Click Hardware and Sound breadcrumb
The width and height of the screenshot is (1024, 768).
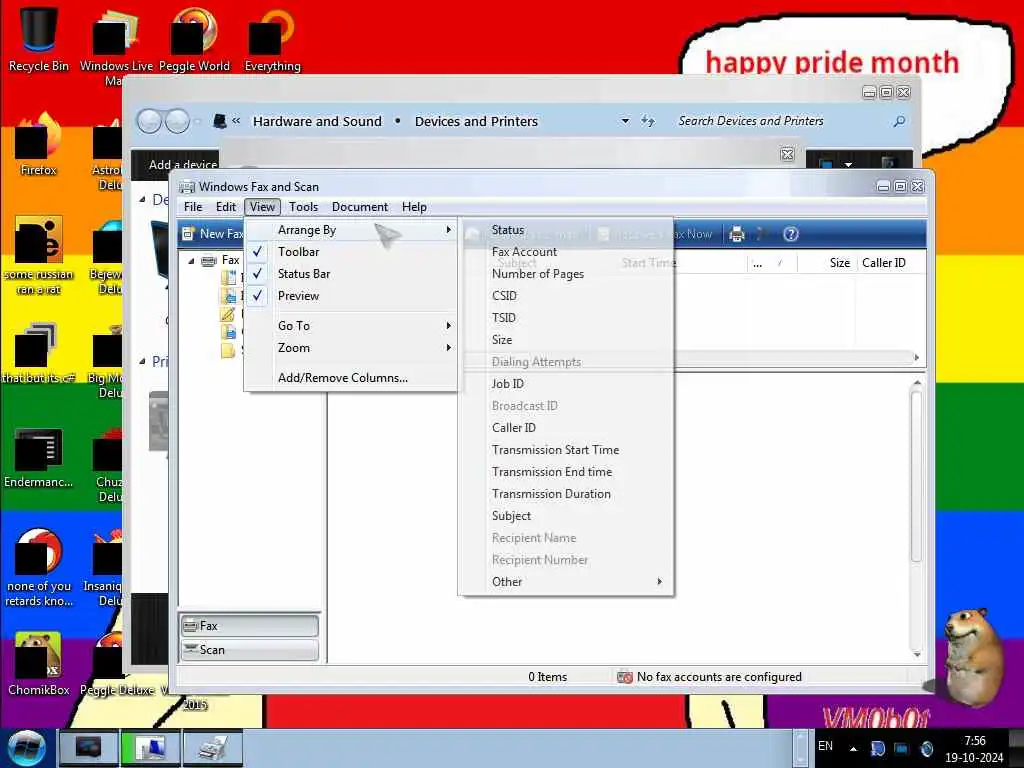pyautogui.click(x=317, y=121)
